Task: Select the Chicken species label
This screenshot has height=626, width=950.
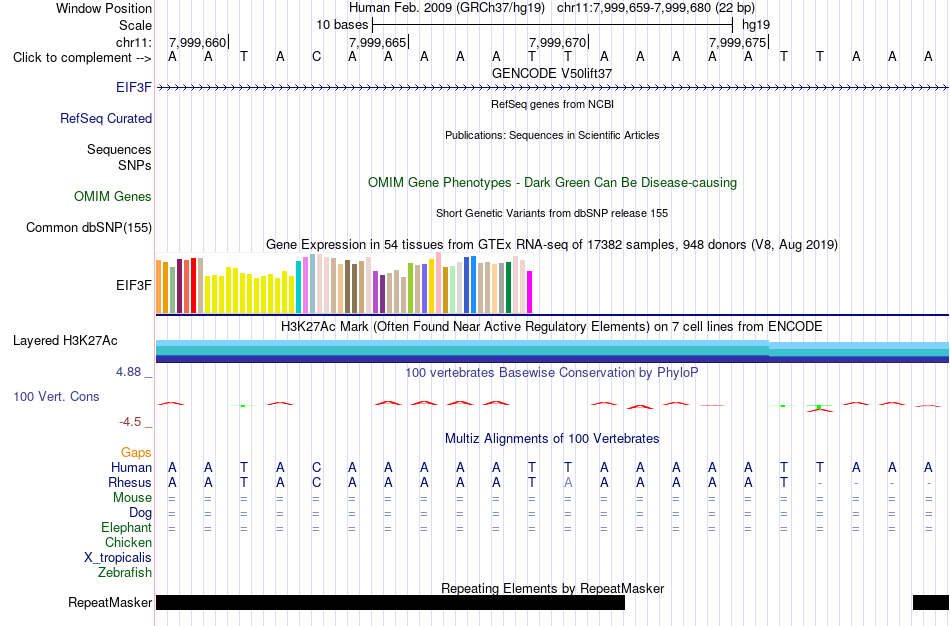Action: [128, 542]
